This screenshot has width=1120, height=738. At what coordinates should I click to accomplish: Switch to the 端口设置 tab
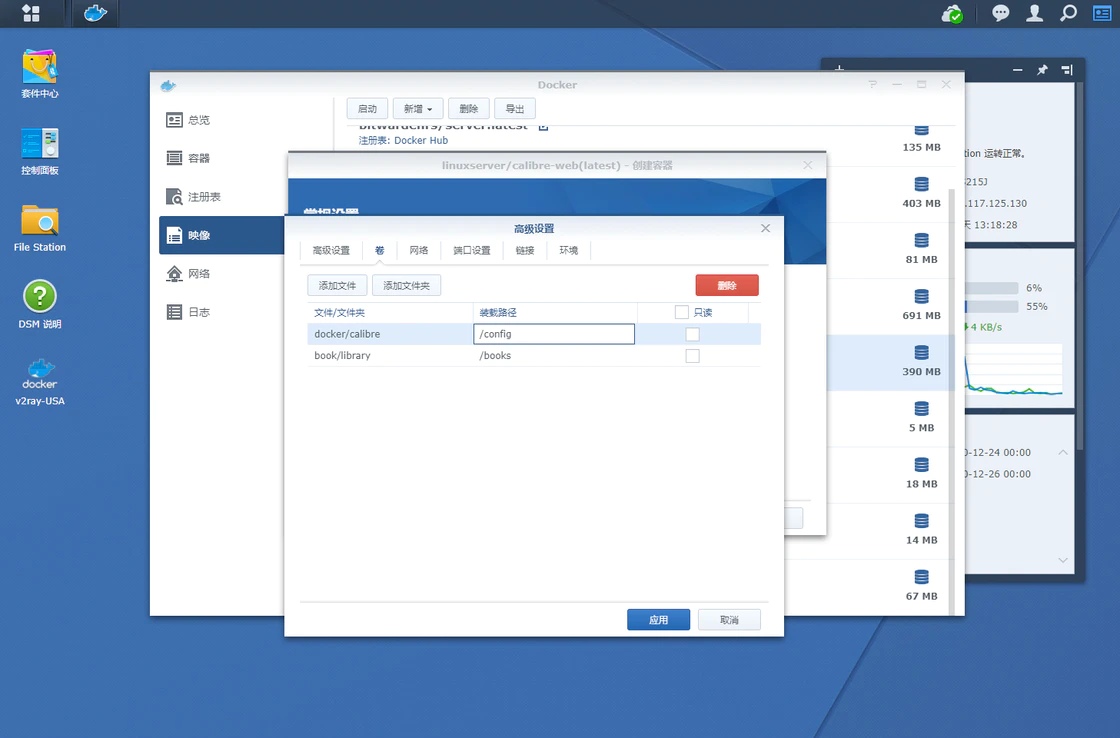click(x=472, y=250)
